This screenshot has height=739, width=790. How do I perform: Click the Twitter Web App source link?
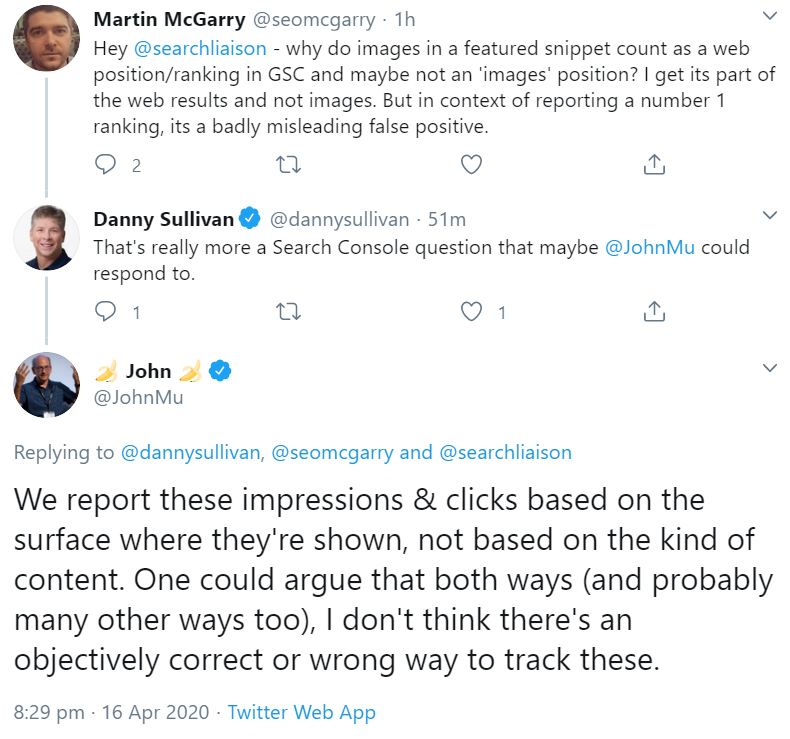(301, 713)
